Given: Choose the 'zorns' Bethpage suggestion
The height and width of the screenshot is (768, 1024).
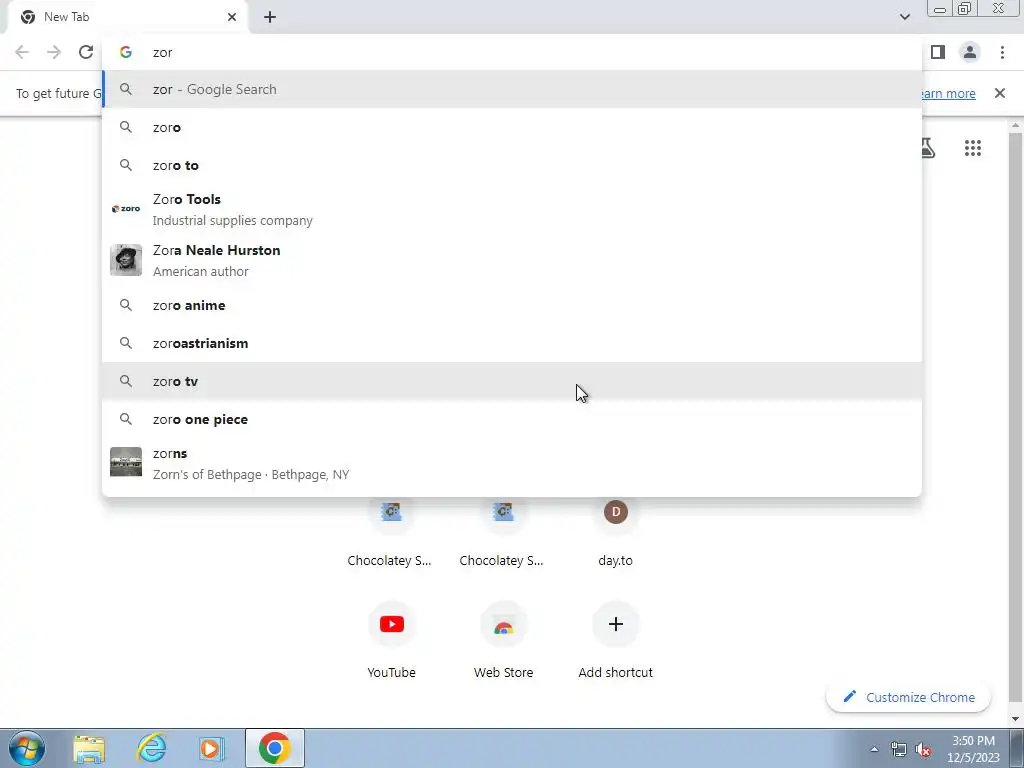Looking at the screenshot, I should coord(513,463).
